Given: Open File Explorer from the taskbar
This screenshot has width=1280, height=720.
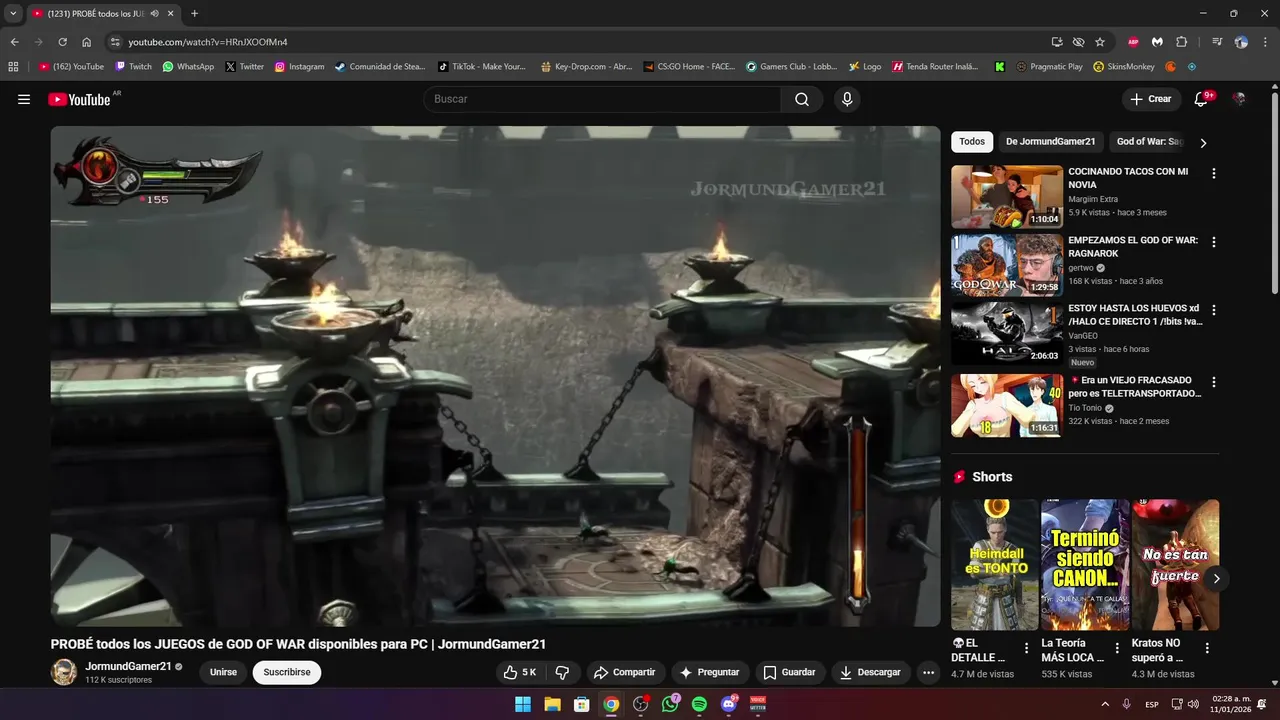Looking at the screenshot, I should 552,704.
